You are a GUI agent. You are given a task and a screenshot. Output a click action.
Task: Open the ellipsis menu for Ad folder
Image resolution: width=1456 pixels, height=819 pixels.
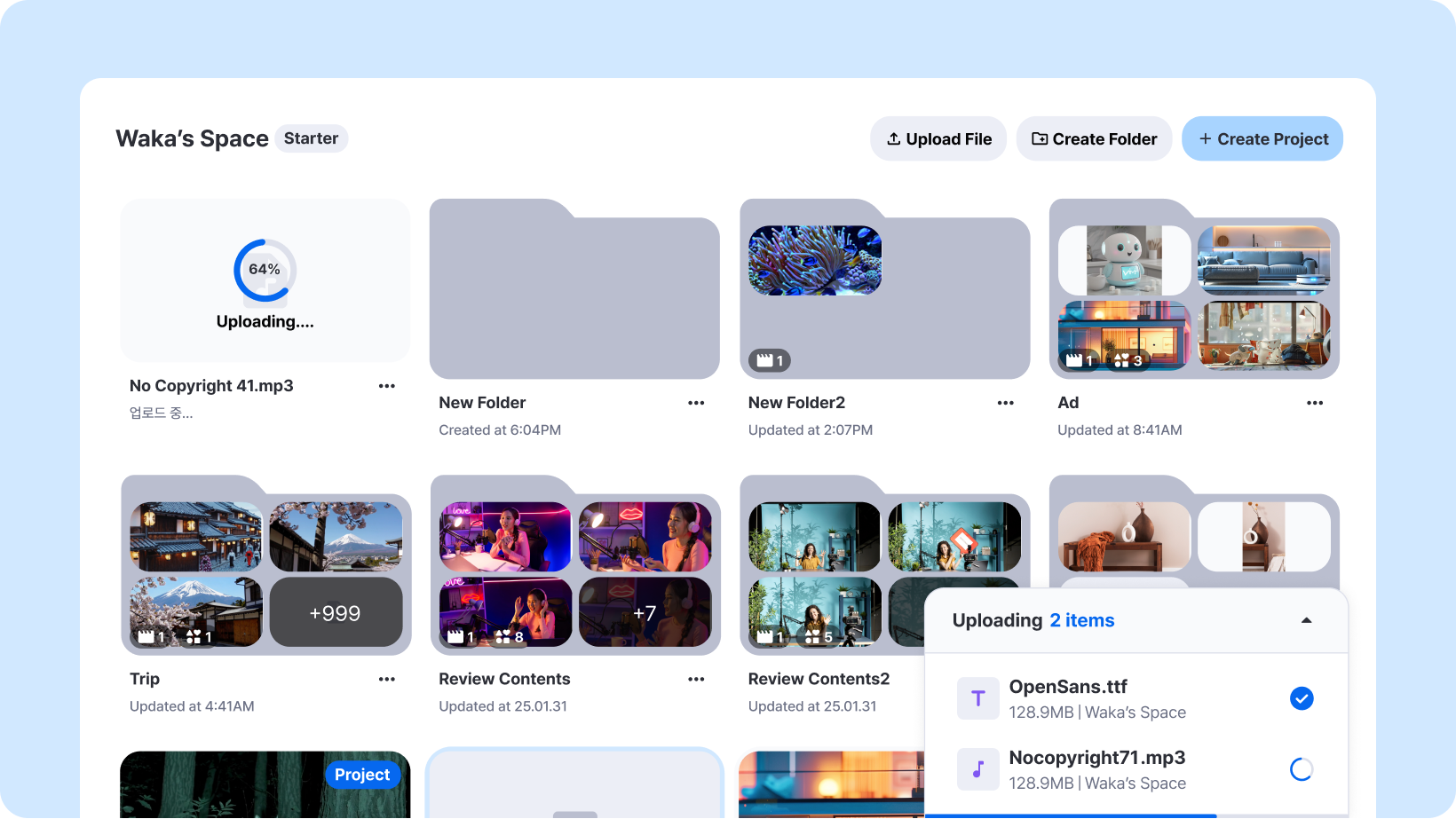coord(1315,403)
